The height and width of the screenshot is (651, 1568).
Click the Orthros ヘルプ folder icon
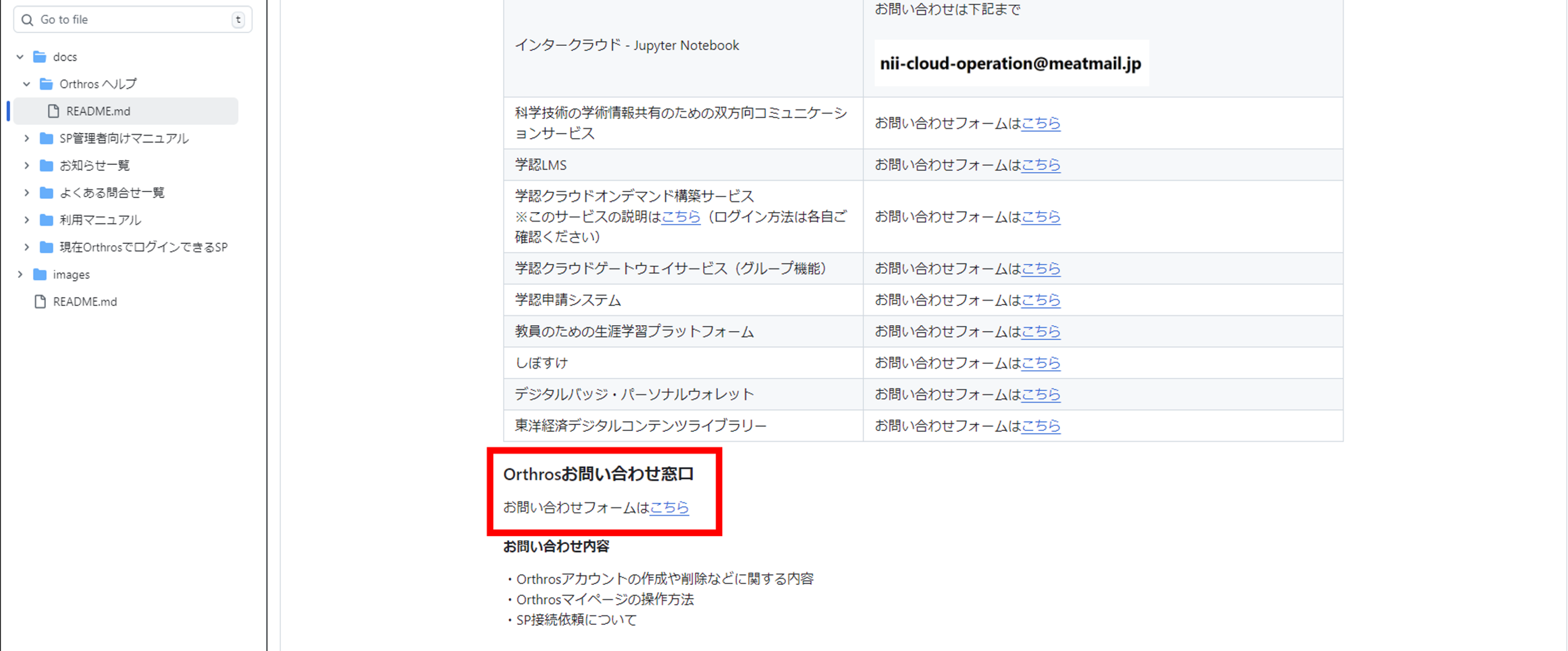click(46, 84)
